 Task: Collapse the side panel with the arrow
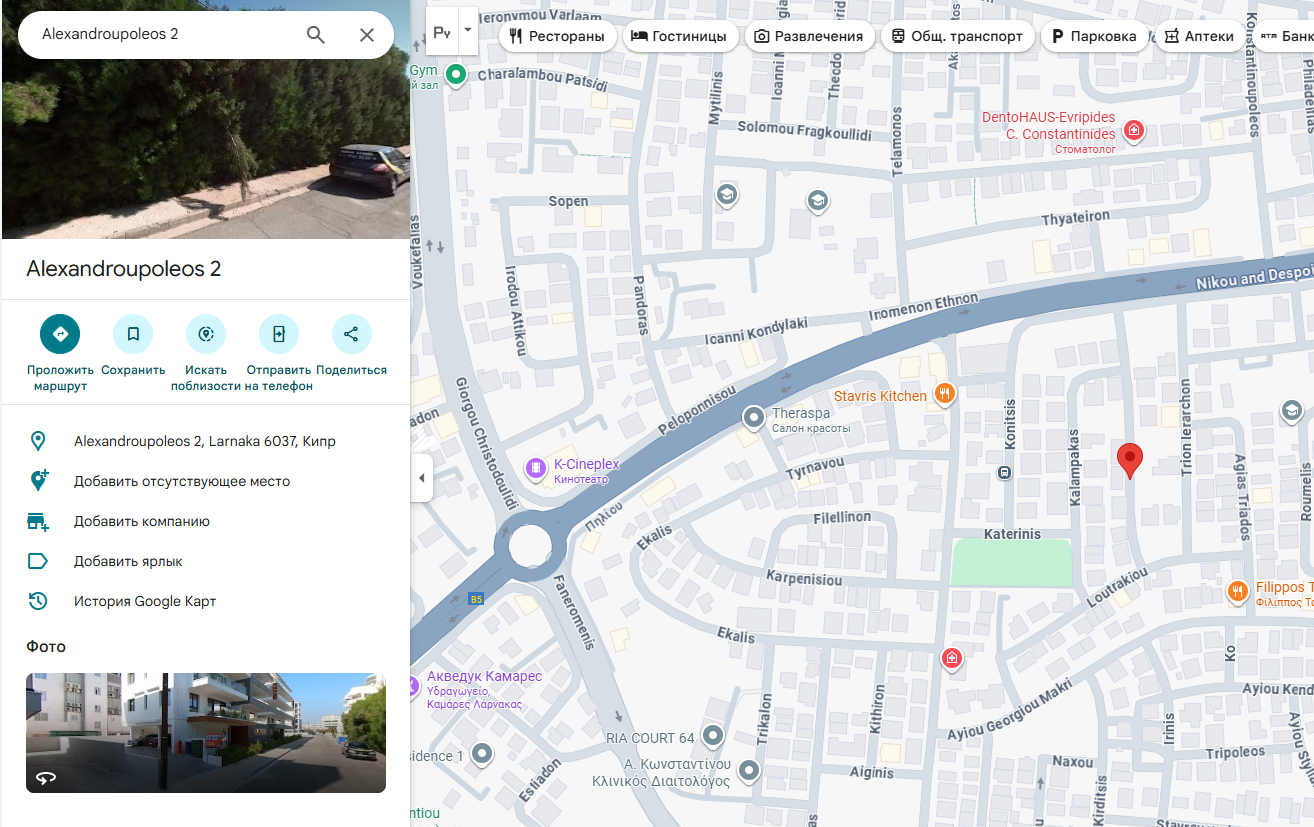421,478
